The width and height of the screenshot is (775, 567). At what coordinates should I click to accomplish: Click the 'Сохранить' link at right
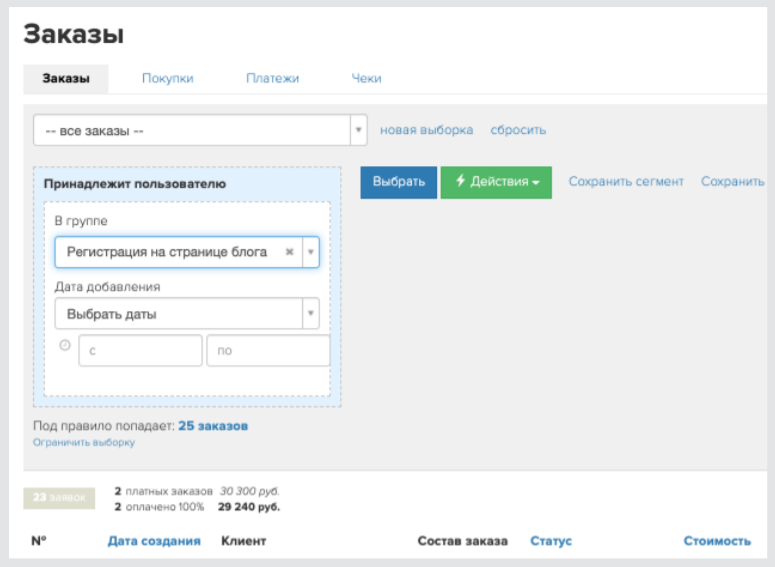pyautogui.click(x=732, y=181)
